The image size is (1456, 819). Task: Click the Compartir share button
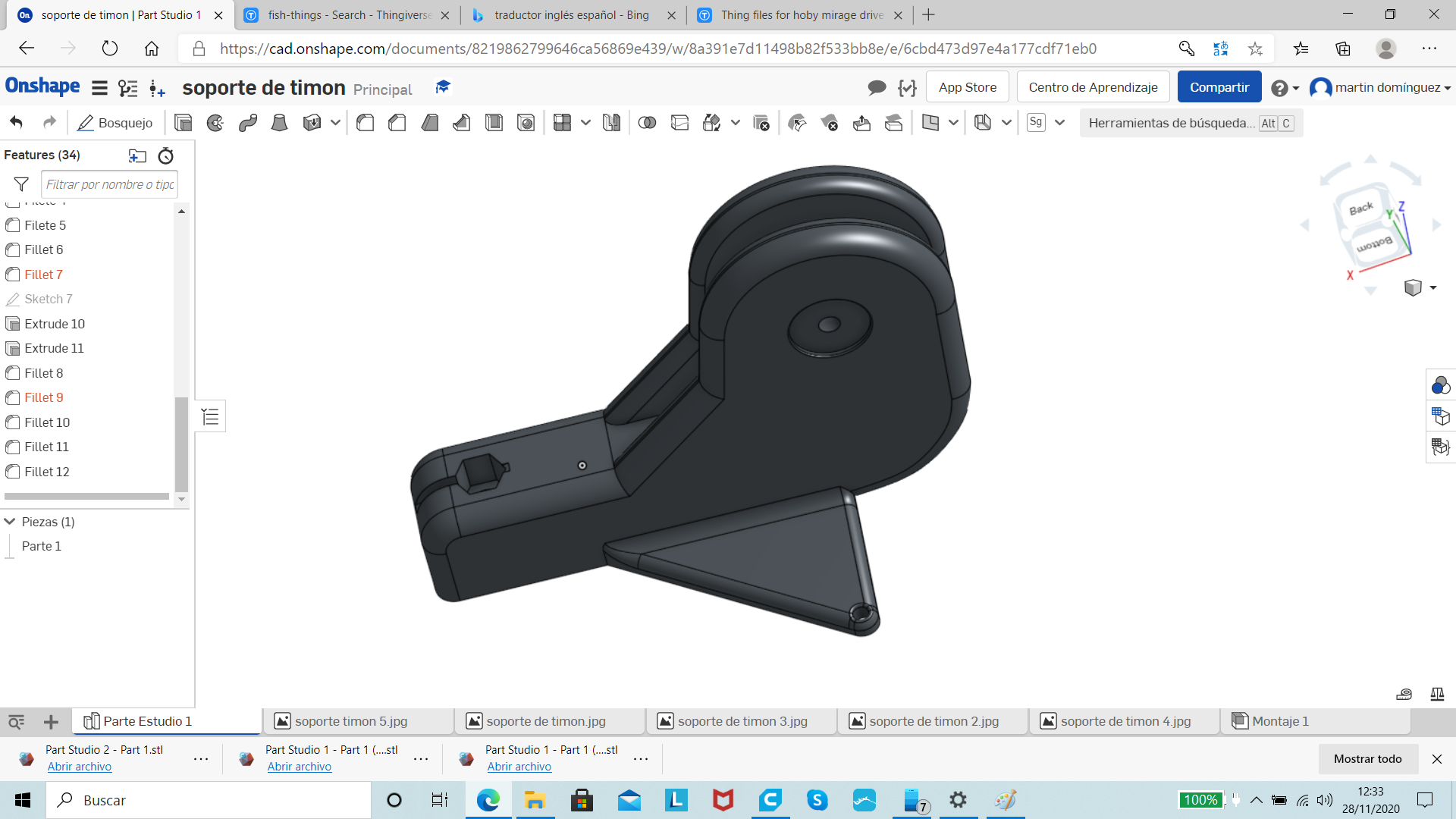click(1219, 87)
